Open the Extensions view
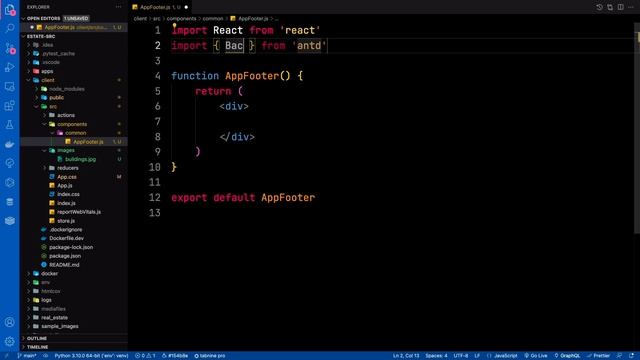The width and height of the screenshot is (640, 360). coord(9,106)
